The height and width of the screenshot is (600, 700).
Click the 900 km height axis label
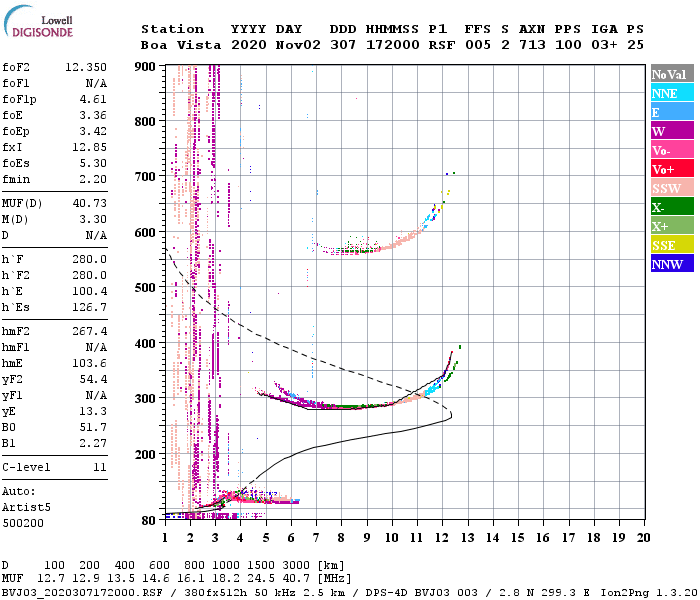147,67
